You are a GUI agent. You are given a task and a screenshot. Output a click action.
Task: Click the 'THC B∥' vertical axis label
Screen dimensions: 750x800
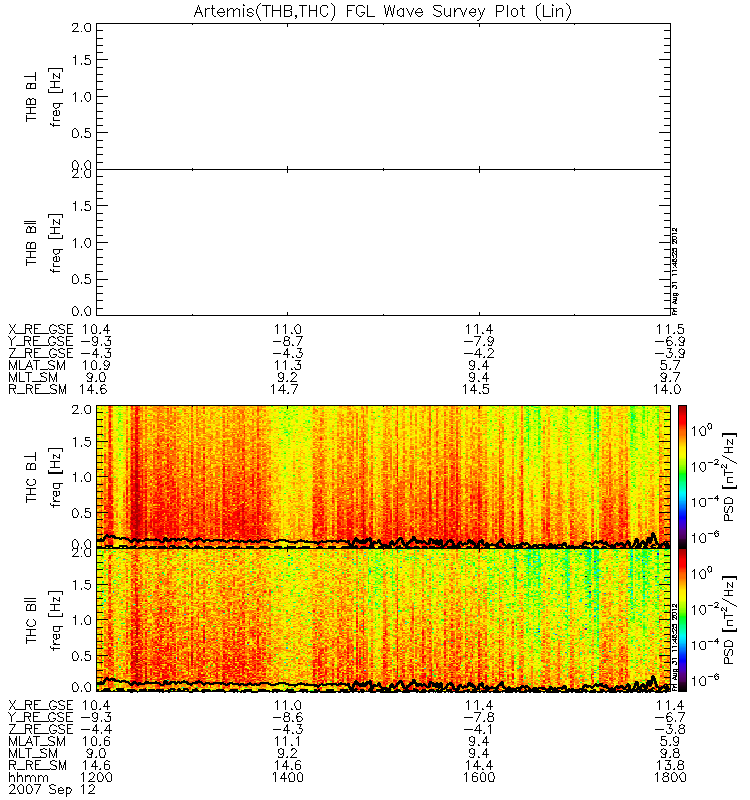point(31,621)
